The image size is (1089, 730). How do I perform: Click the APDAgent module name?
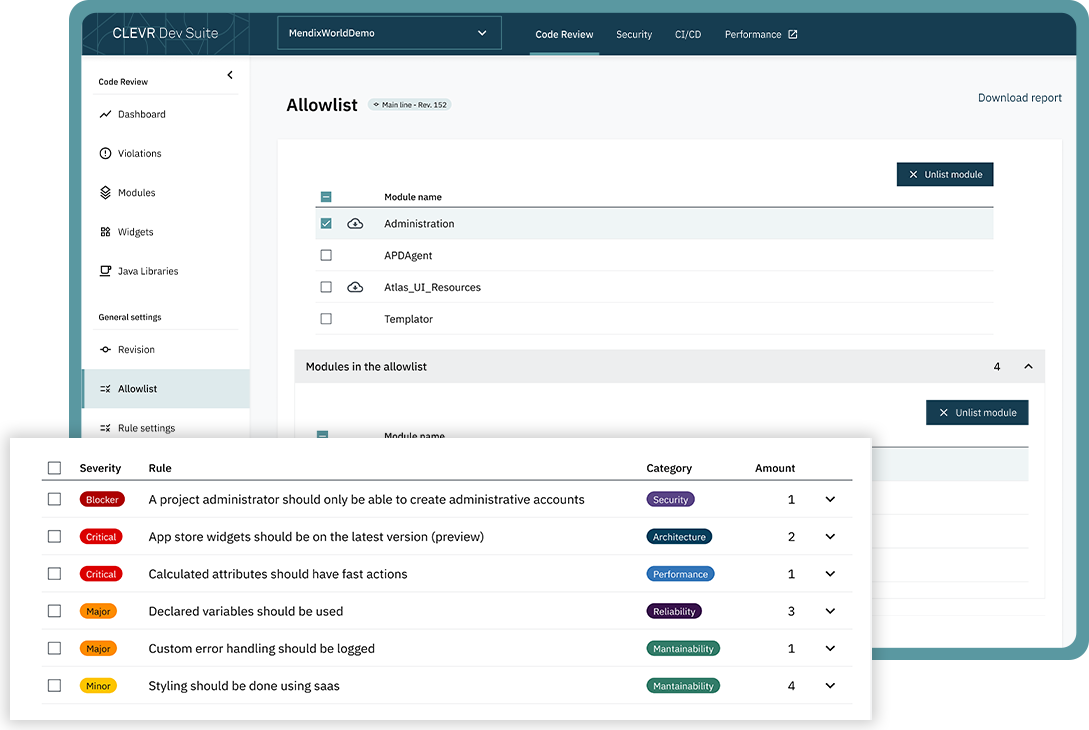(x=408, y=256)
